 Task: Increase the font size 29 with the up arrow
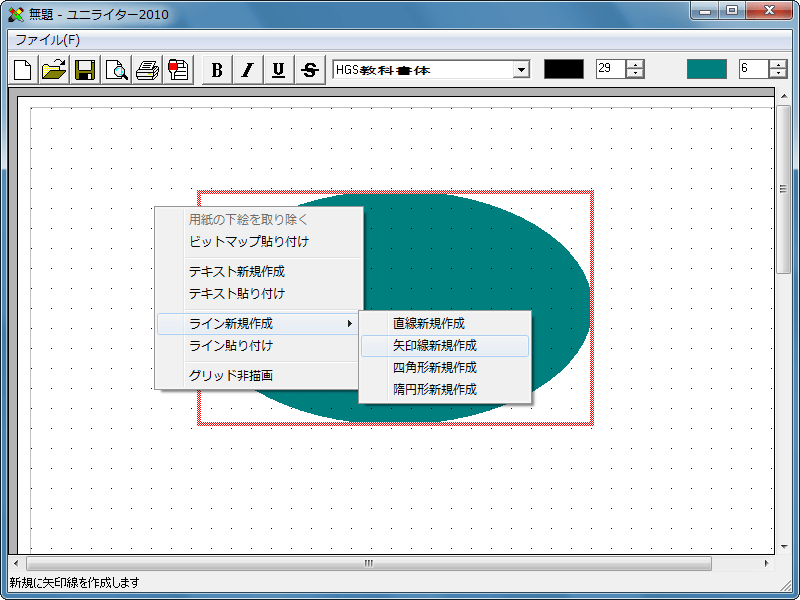click(x=635, y=64)
